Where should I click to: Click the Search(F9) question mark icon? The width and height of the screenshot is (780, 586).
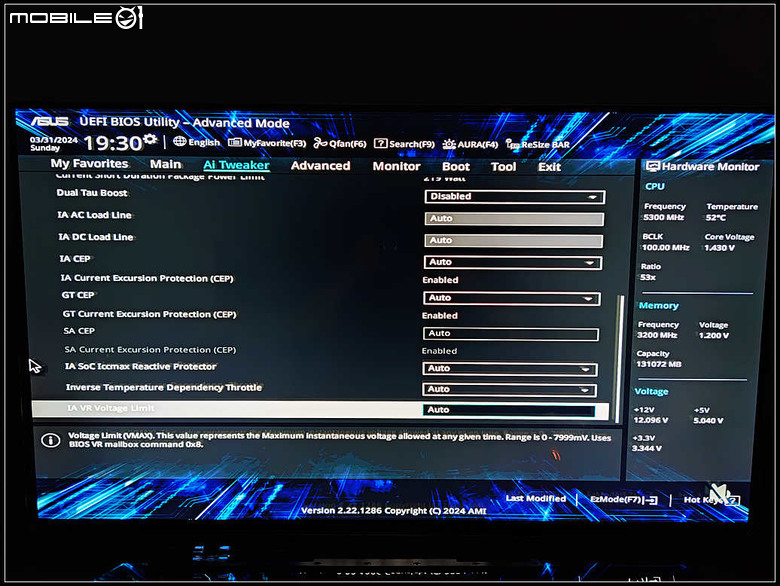[x=381, y=144]
